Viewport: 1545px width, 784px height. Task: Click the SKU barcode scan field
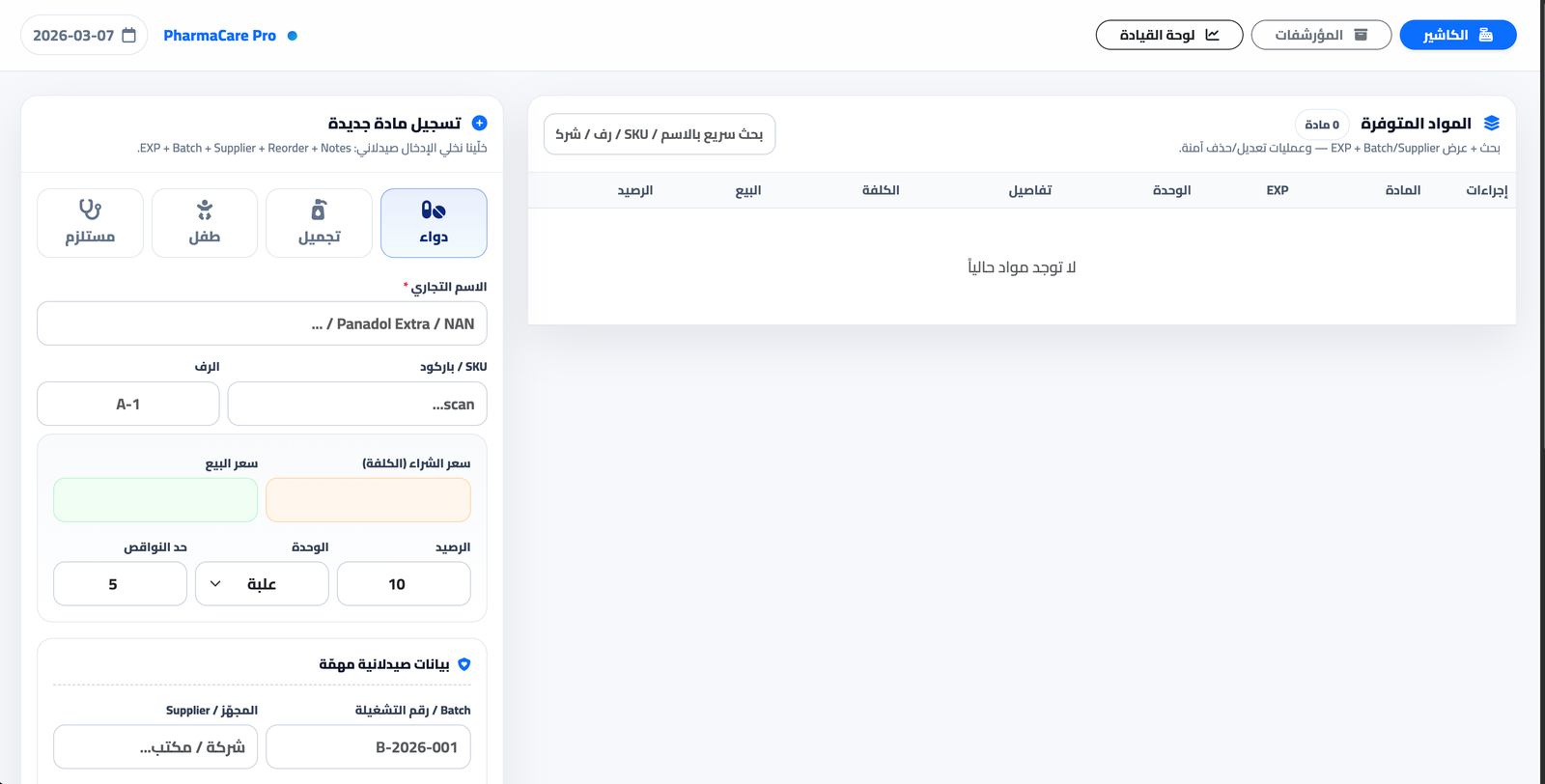click(x=357, y=404)
